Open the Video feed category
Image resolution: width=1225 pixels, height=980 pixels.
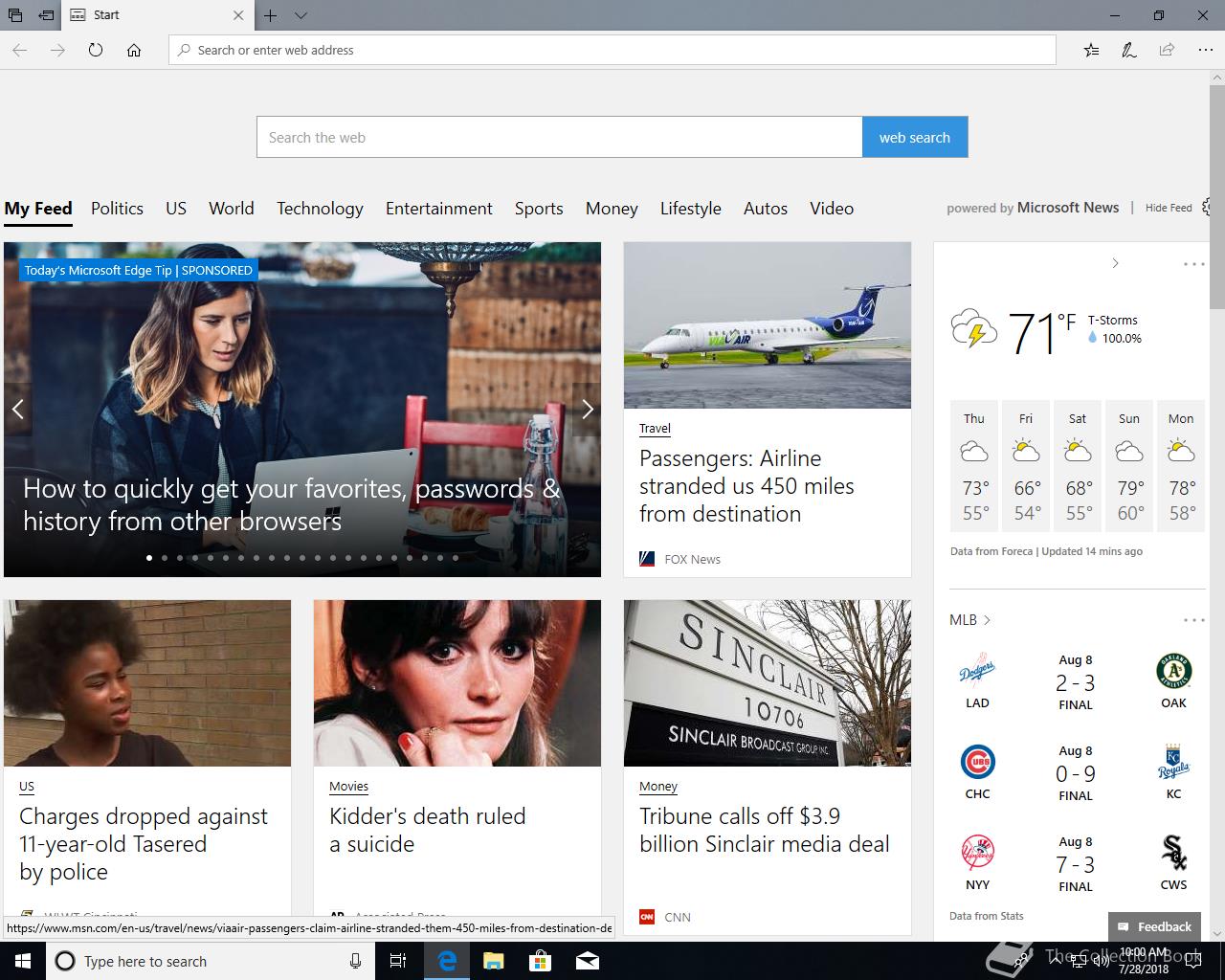(832, 209)
